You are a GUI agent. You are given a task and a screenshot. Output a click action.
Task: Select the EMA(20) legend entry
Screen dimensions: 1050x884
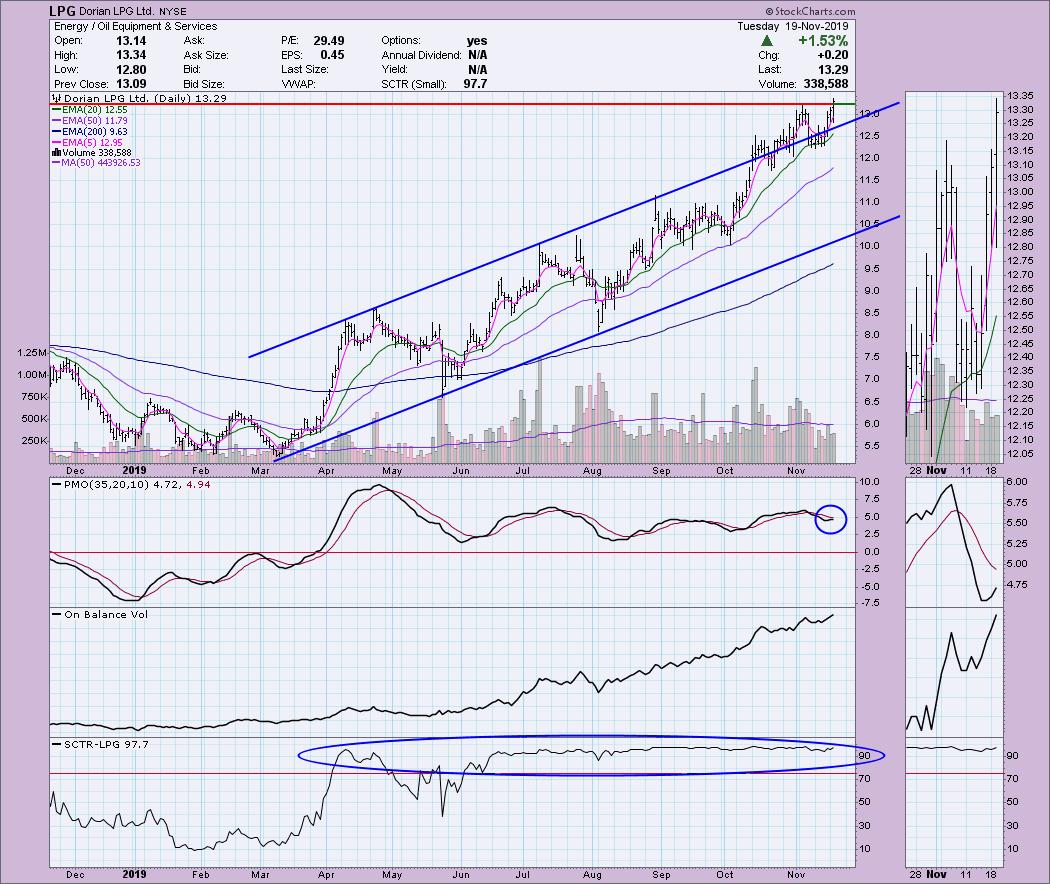[88, 111]
